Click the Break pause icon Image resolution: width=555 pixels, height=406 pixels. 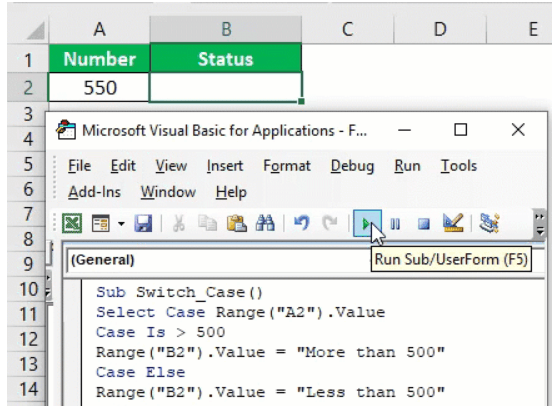coord(395,224)
